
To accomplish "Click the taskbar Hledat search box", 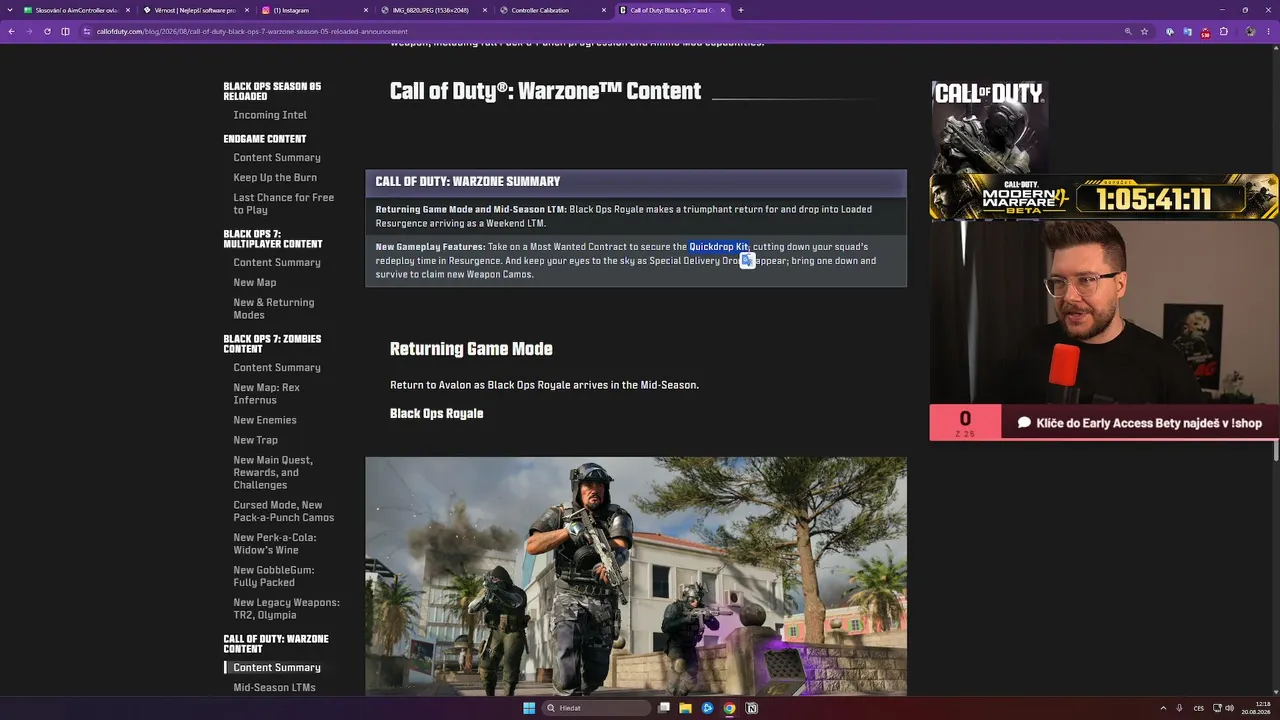I will coord(598,708).
